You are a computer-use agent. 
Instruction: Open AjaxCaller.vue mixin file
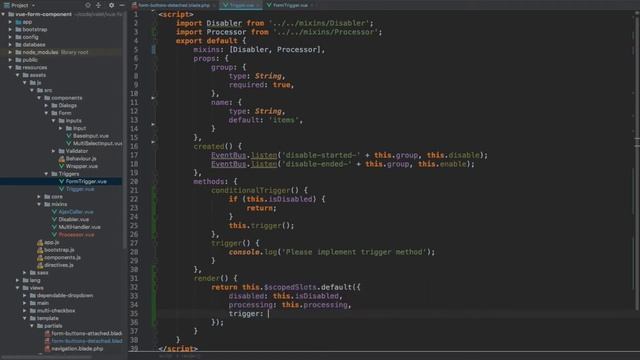coord(76,212)
